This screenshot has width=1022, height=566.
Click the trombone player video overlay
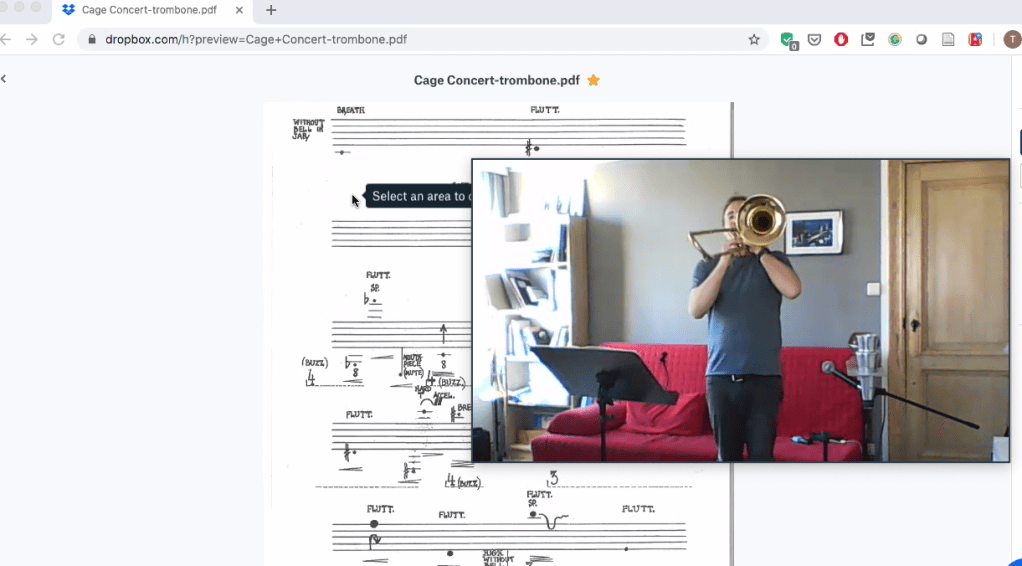click(740, 310)
